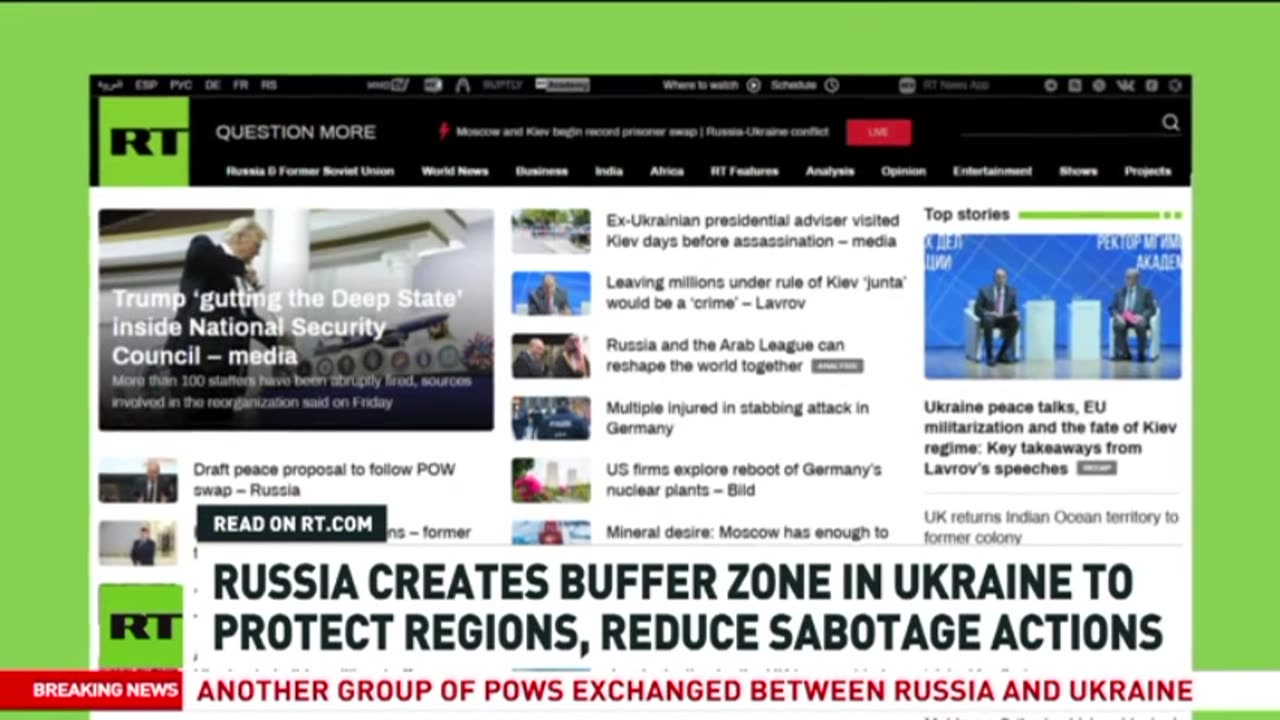Switch to RS language edition

click(x=269, y=86)
